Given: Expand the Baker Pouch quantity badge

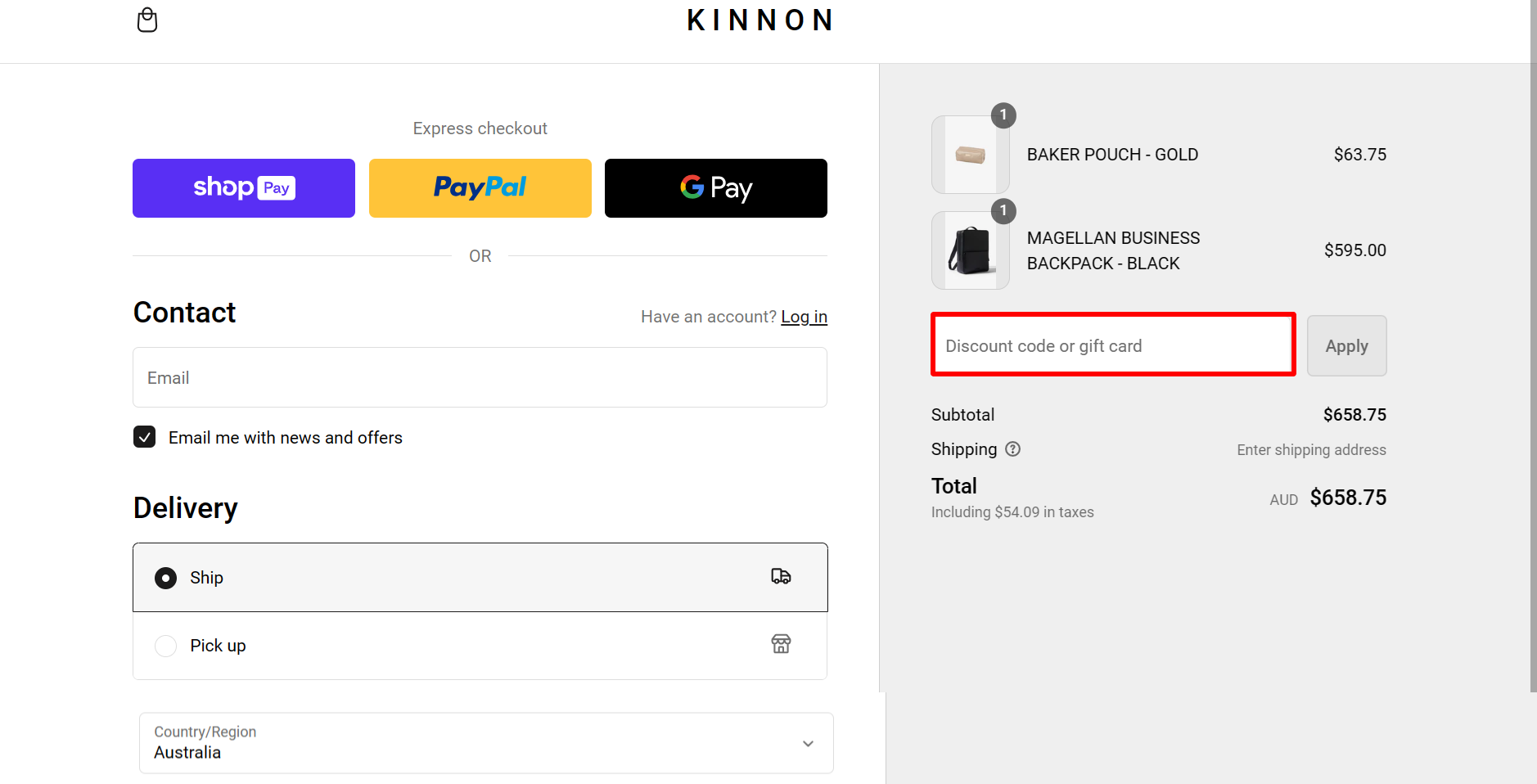Looking at the screenshot, I should (1004, 115).
